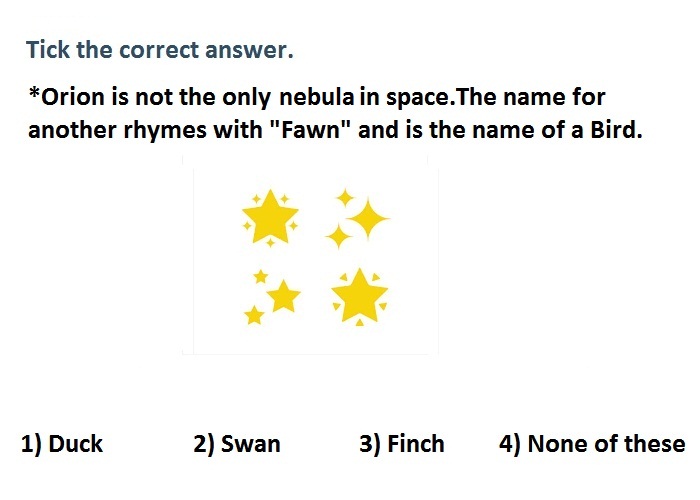The image size is (700, 500).
Task: Click the topmost small star in the bottom-left cluster
Action: pos(261,277)
